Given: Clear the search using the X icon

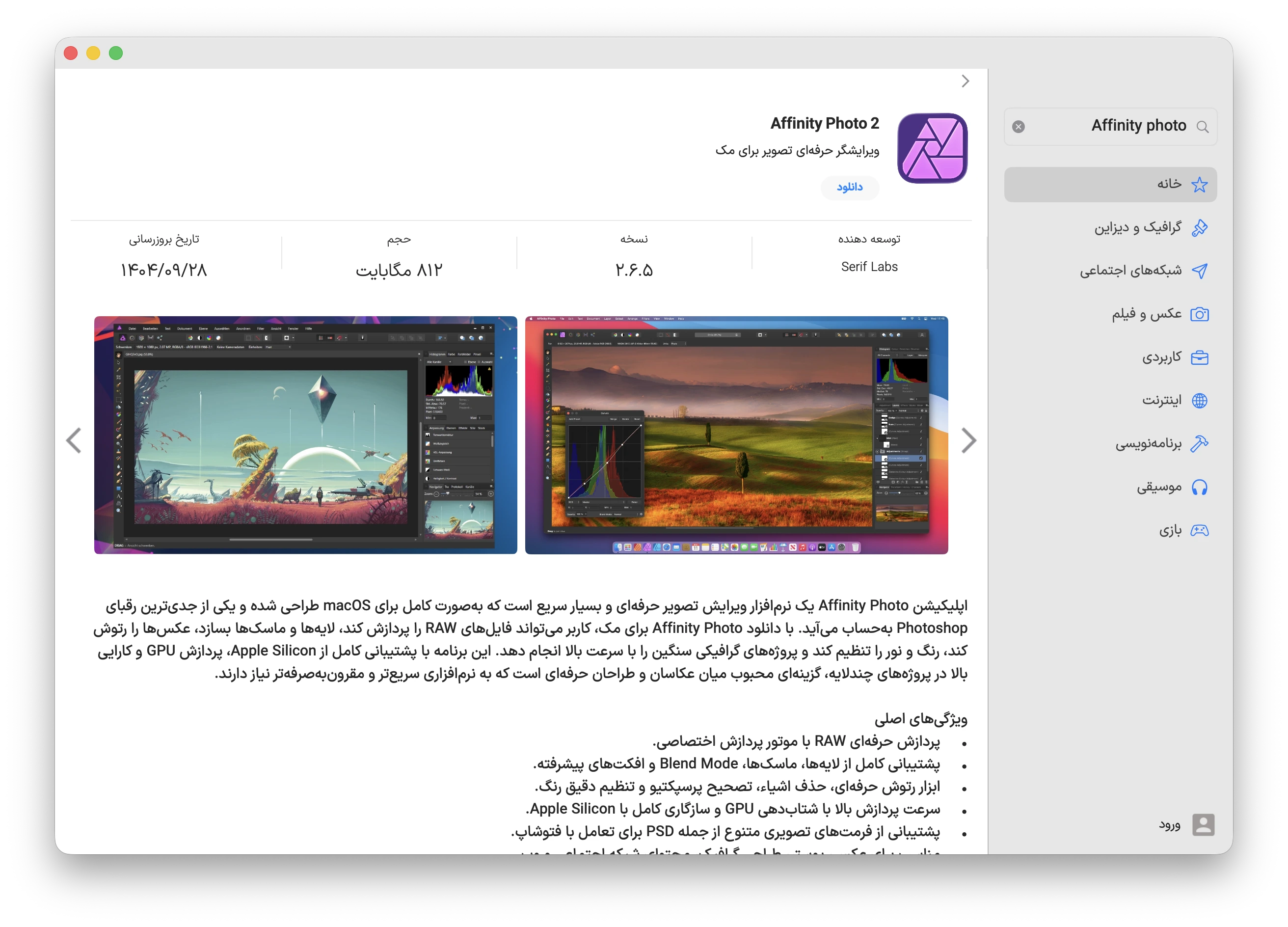Looking at the screenshot, I should tap(1019, 127).
